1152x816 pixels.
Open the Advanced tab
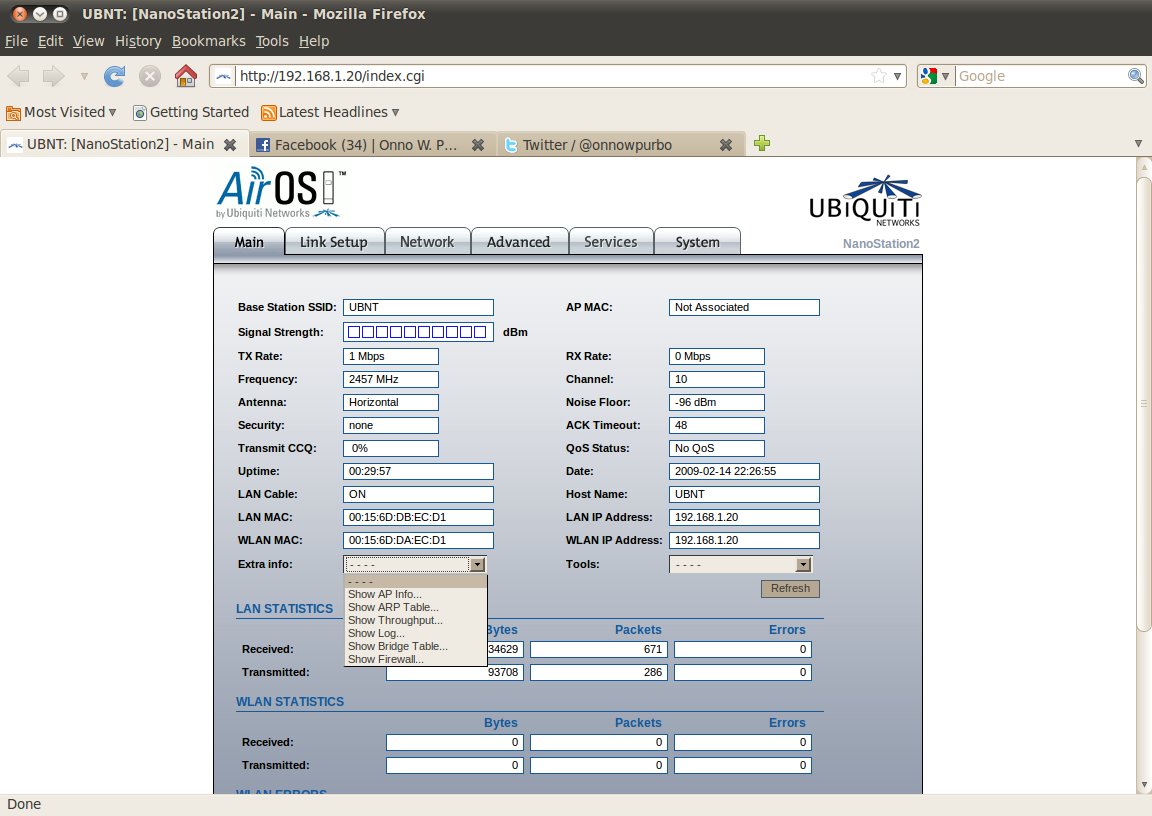pos(518,242)
